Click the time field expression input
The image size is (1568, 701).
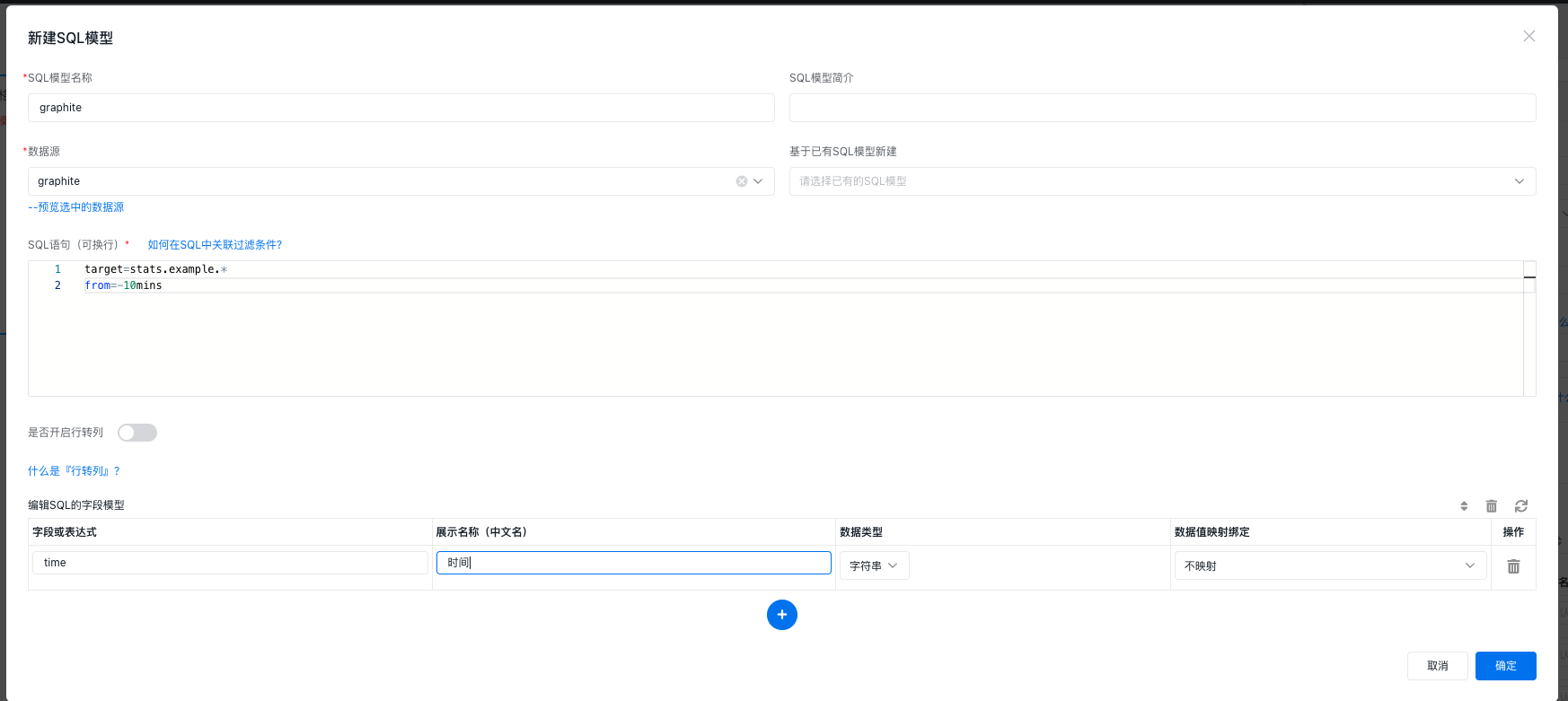(x=230, y=563)
